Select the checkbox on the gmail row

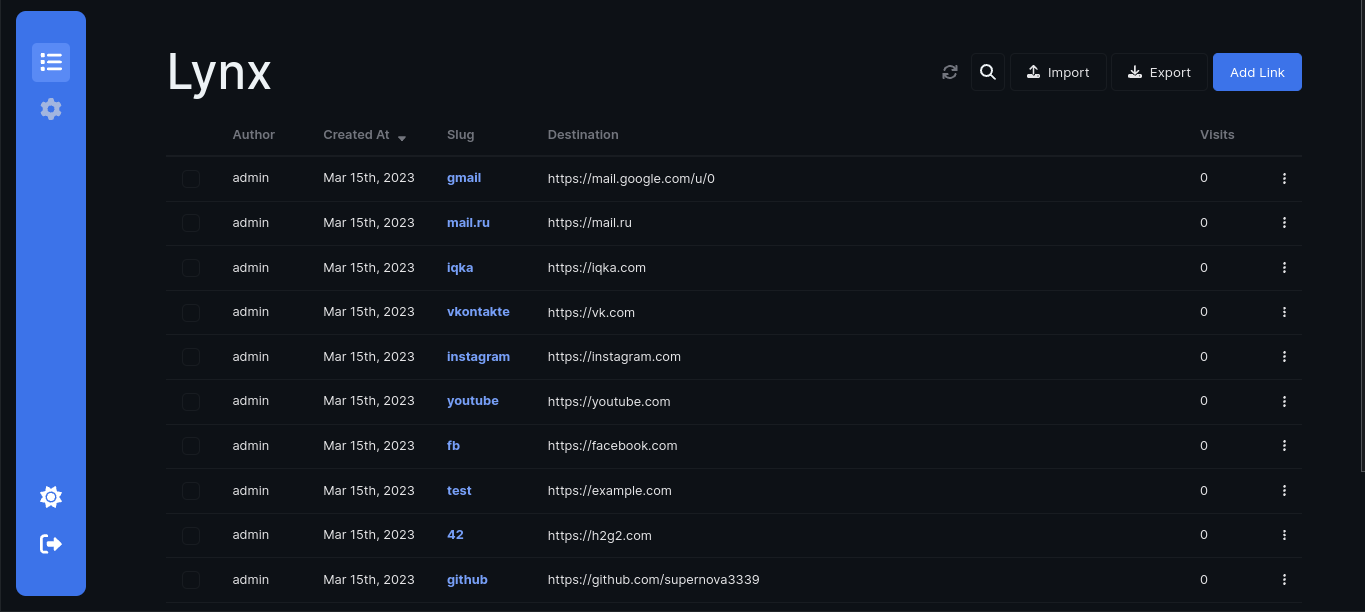pos(191,178)
